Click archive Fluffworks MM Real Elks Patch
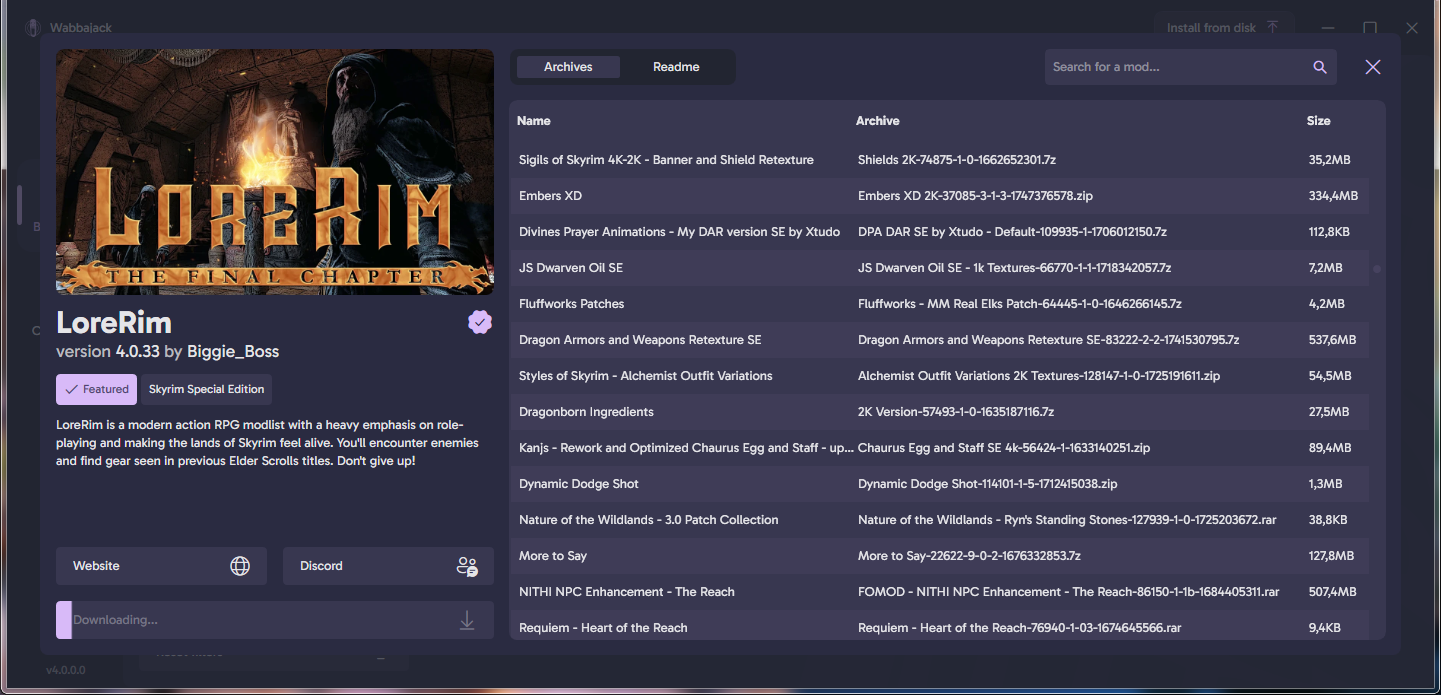 point(1020,304)
